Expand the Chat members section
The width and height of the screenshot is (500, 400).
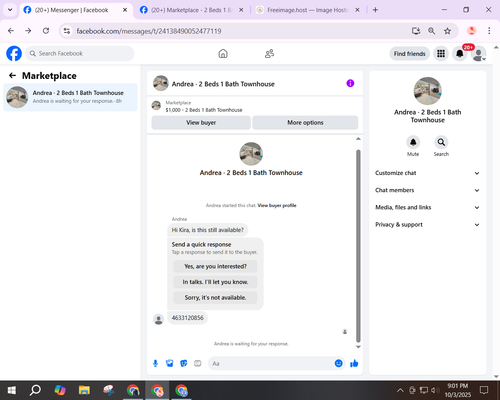[x=428, y=190]
